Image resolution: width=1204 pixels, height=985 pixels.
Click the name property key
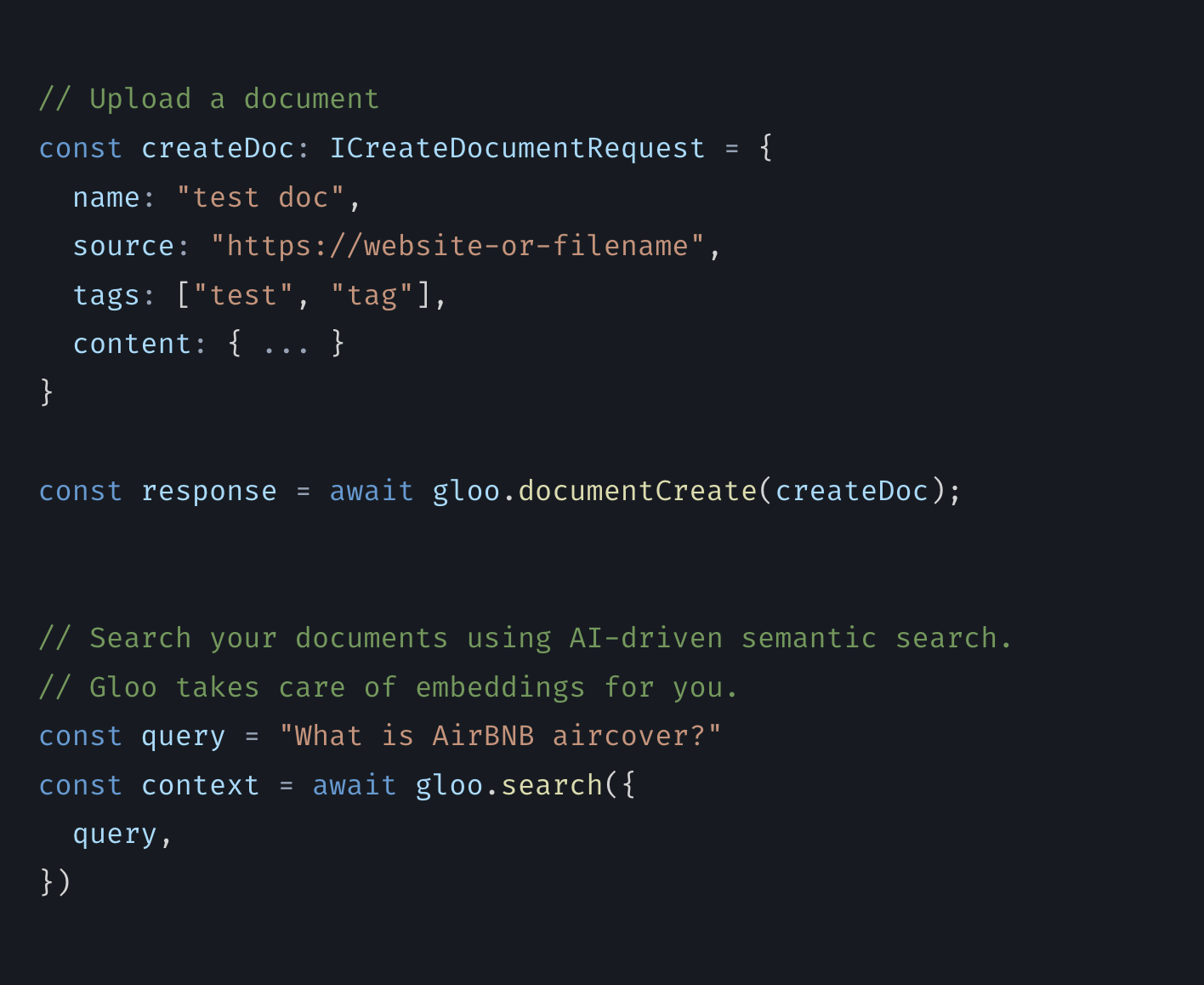[x=106, y=197]
